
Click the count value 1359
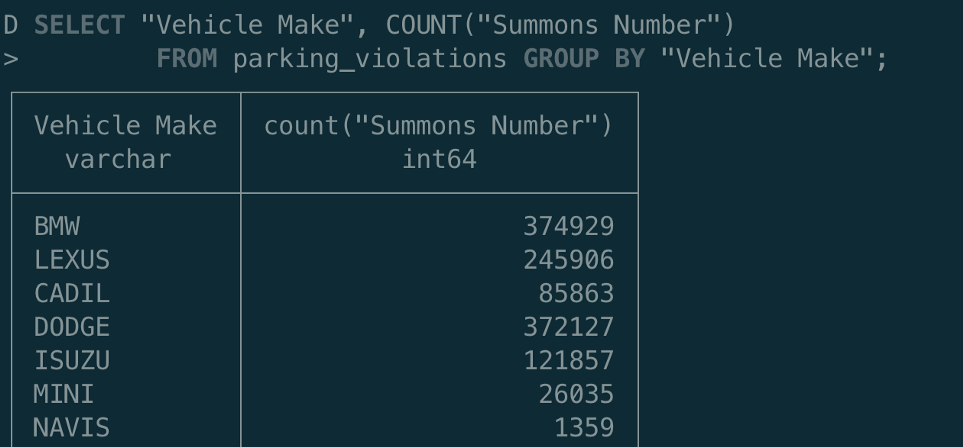[x=584, y=428]
